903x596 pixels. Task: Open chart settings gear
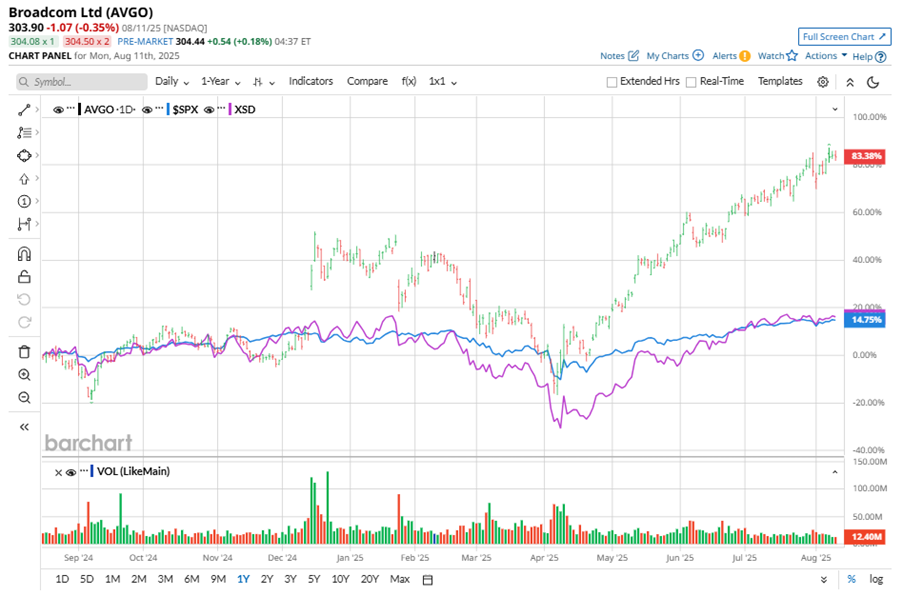[x=823, y=82]
